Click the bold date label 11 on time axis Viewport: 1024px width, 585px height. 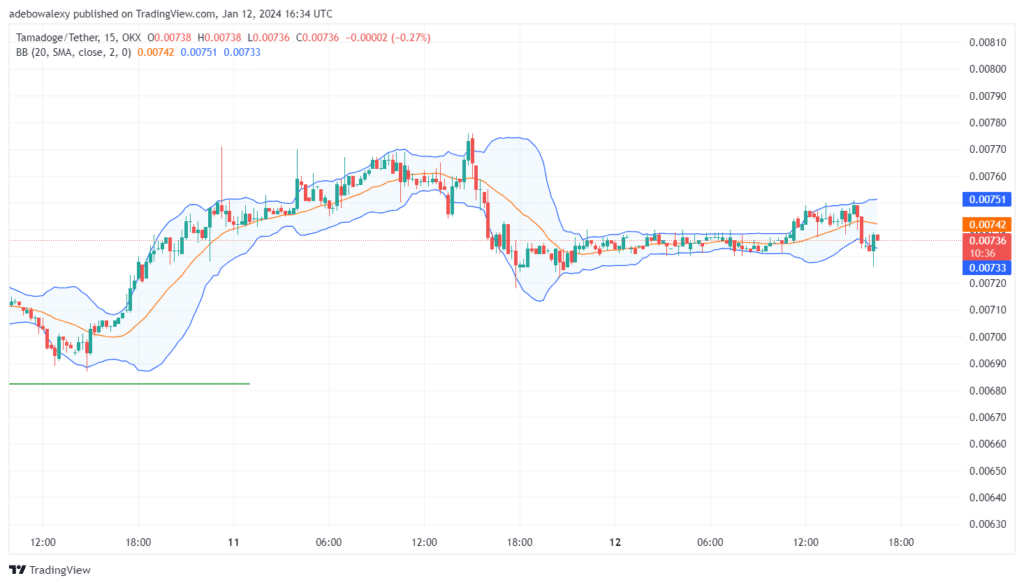click(234, 542)
